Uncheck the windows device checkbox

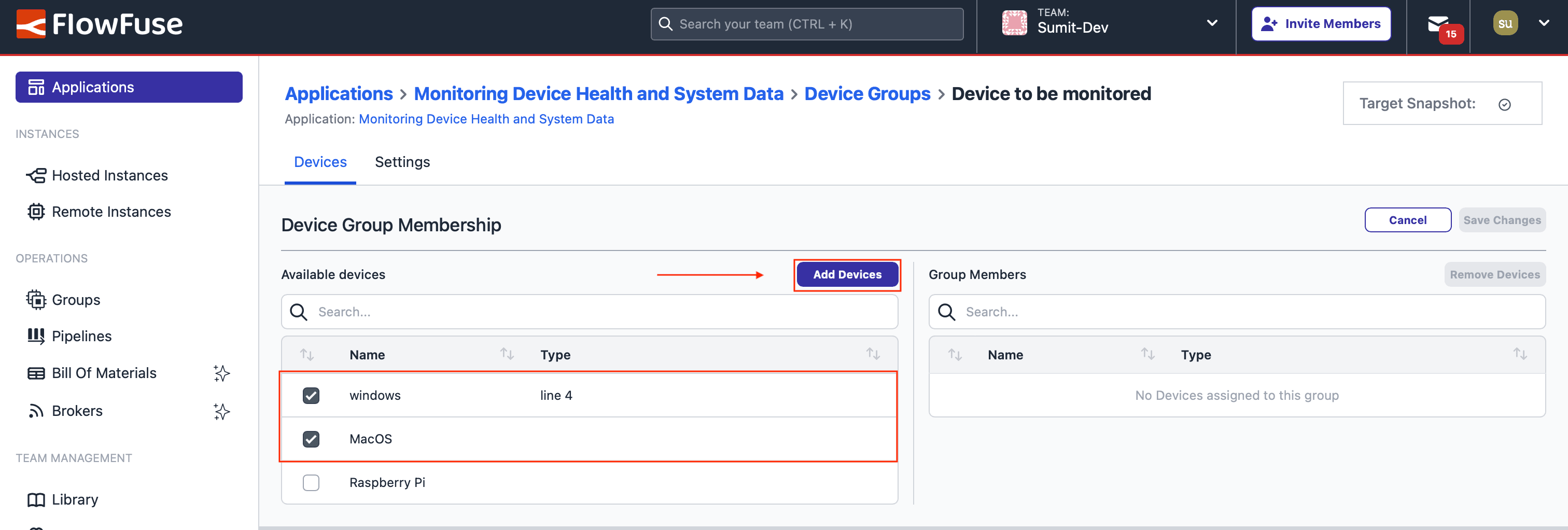point(311,395)
